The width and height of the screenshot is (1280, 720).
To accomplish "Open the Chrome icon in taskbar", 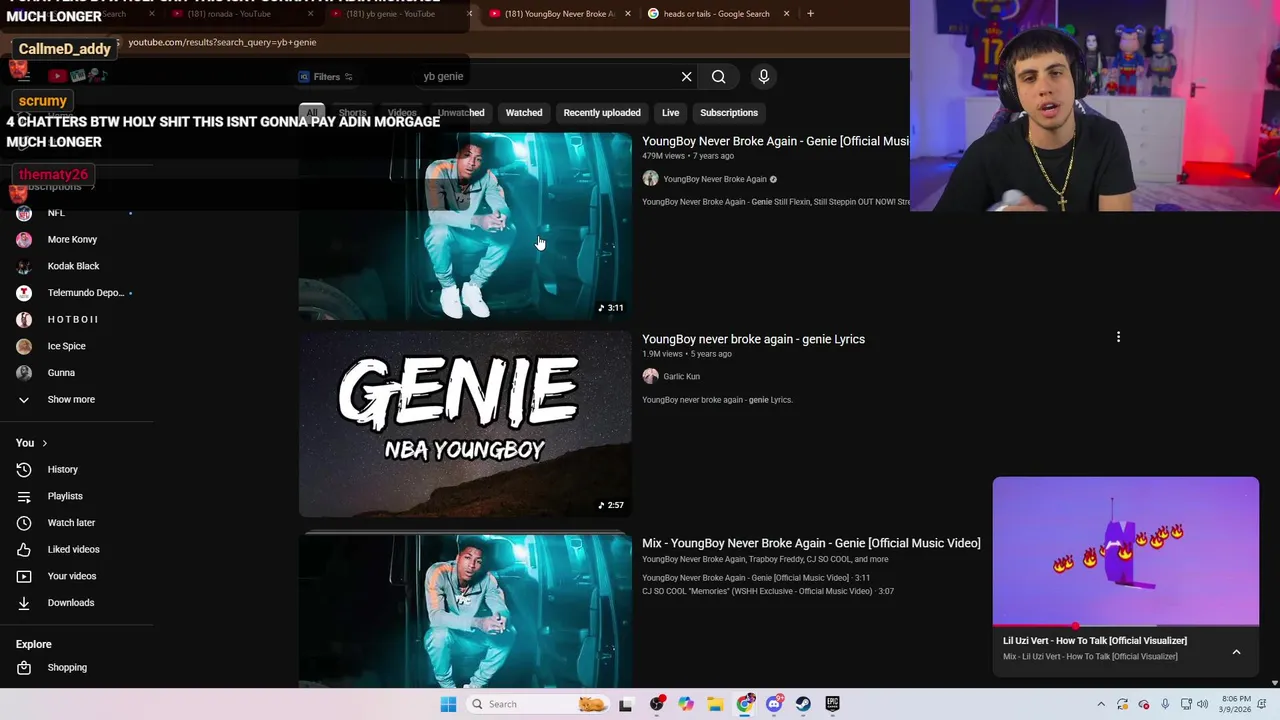I will tap(745, 704).
